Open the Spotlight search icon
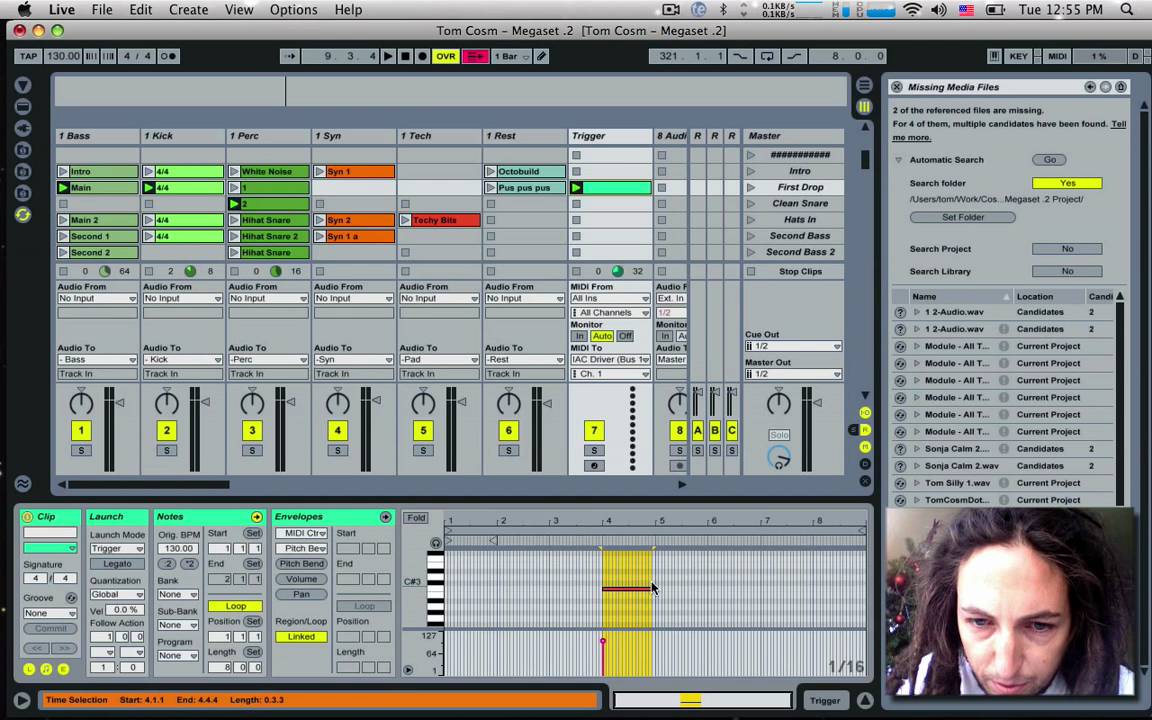The height and width of the screenshot is (720, 1152). coord(1126,10)
